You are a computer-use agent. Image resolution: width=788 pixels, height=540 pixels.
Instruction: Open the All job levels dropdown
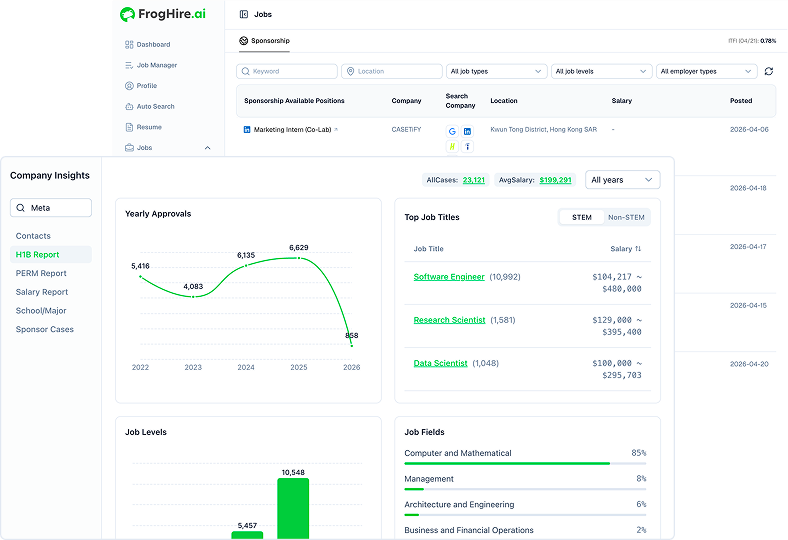click(x=602, y=71)
